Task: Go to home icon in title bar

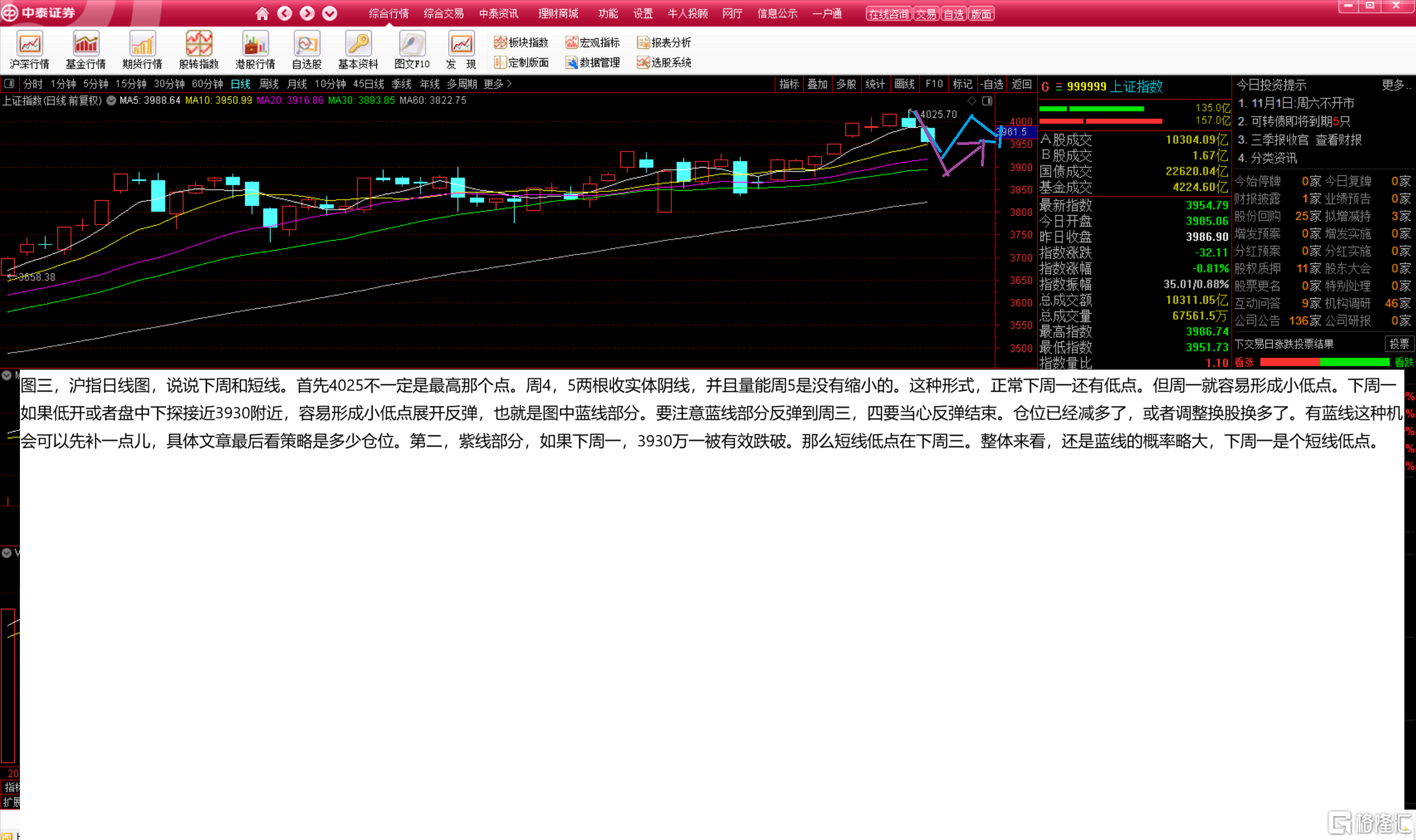Action: click(262, 14)
